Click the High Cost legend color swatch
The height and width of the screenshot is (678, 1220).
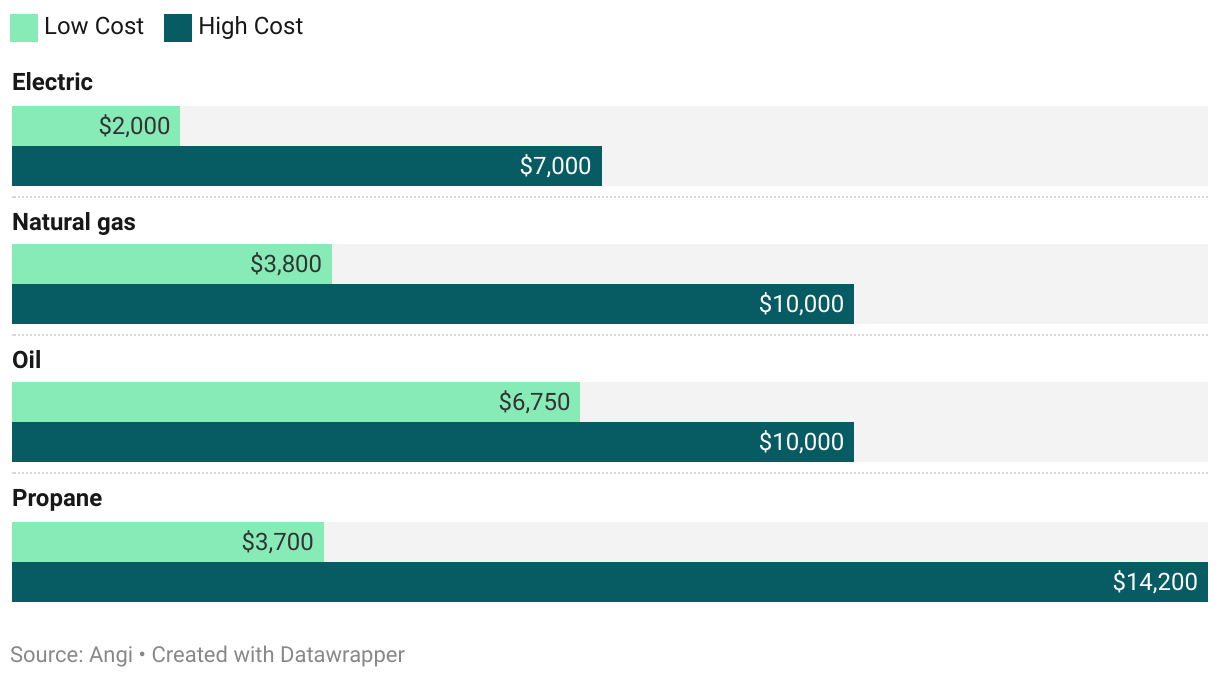178,27
